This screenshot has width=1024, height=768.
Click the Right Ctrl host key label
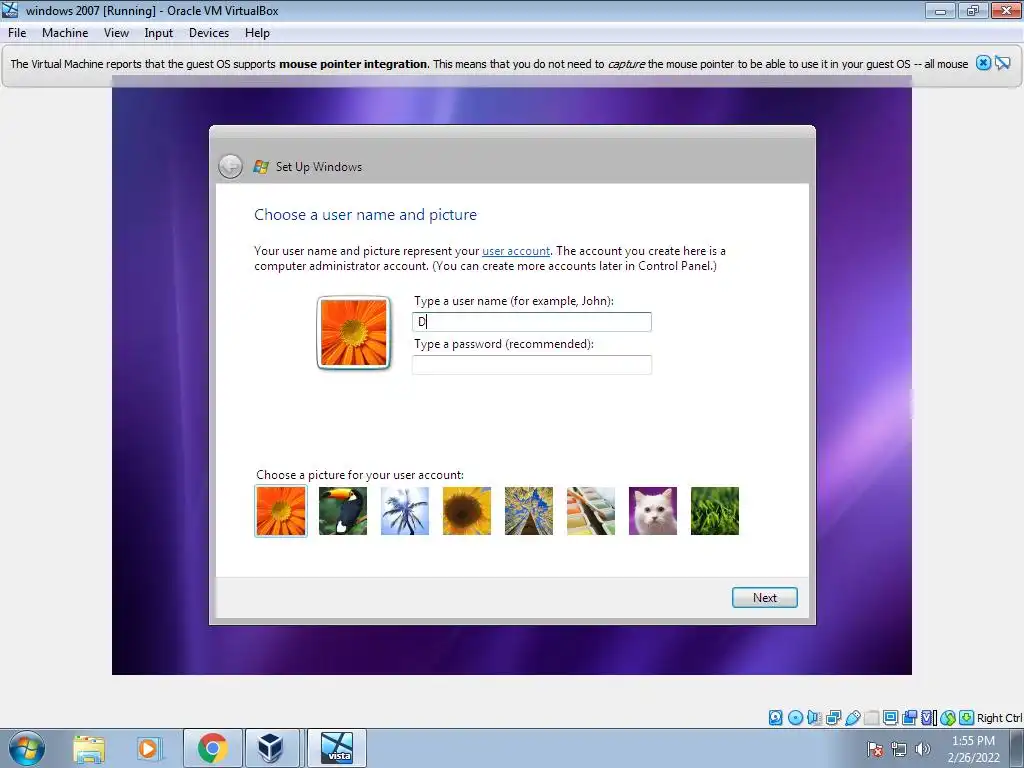[999, 718]
